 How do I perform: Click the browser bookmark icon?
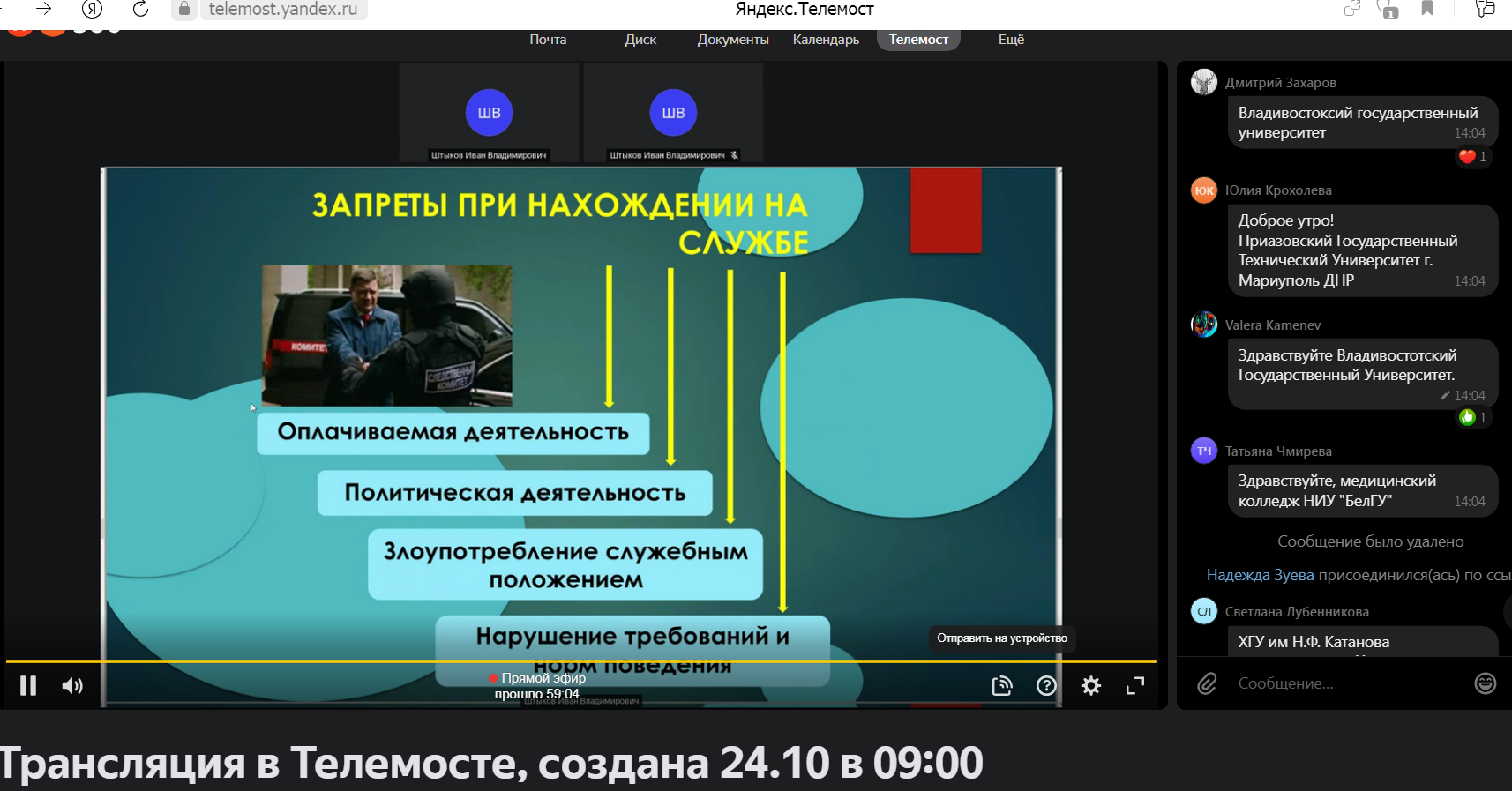click(x=1427, y=9)
